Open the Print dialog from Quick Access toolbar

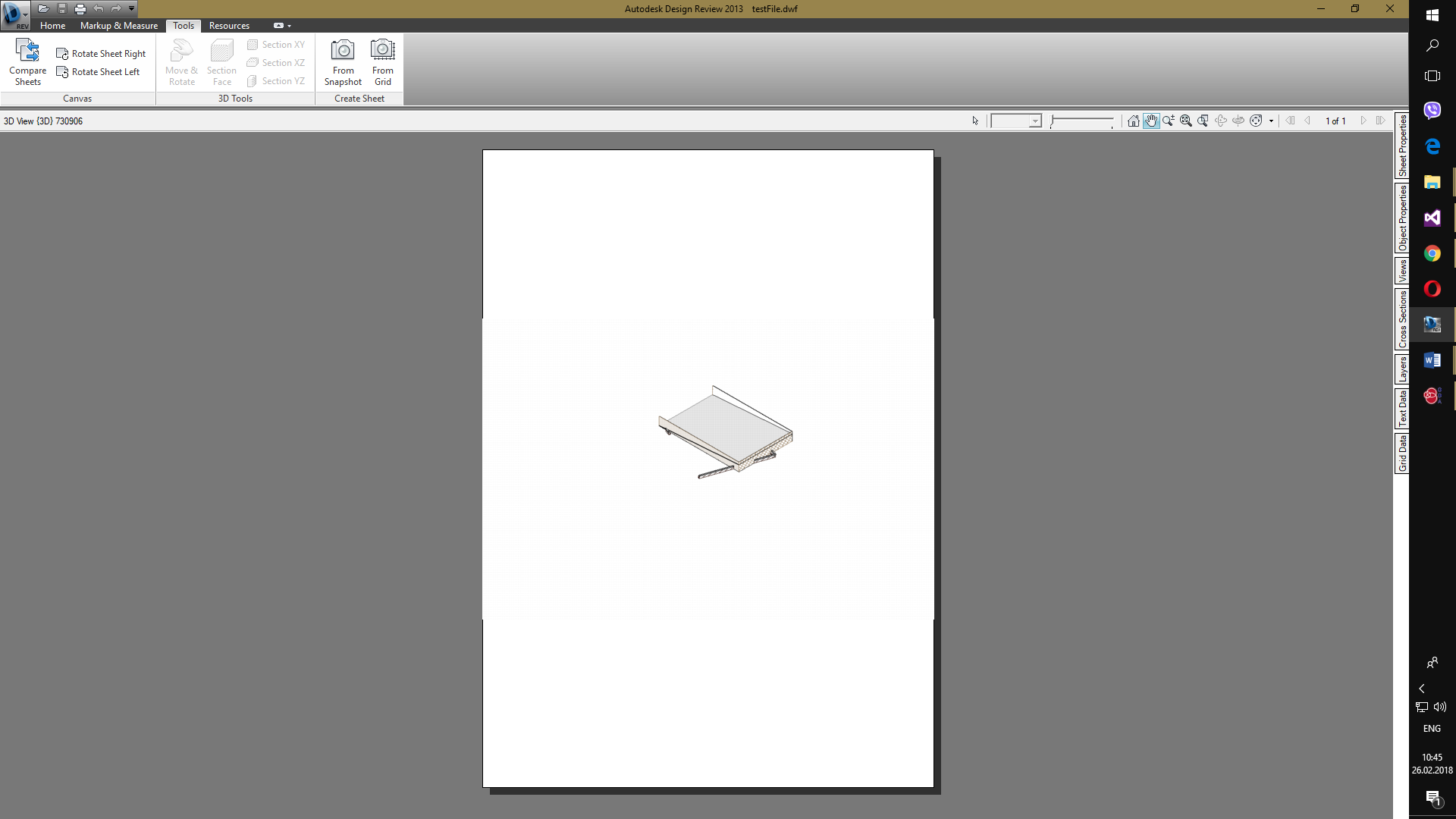[80, 8]
